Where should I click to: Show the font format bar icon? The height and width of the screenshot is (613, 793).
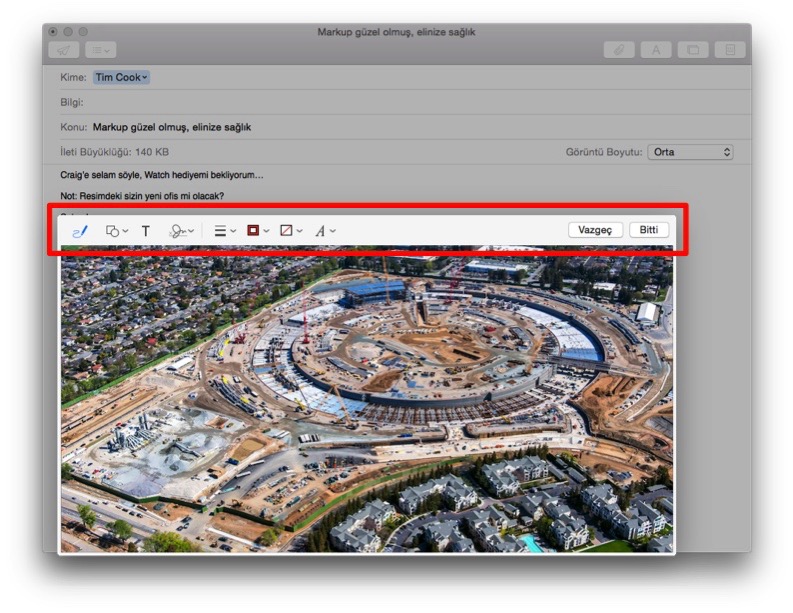656,49
